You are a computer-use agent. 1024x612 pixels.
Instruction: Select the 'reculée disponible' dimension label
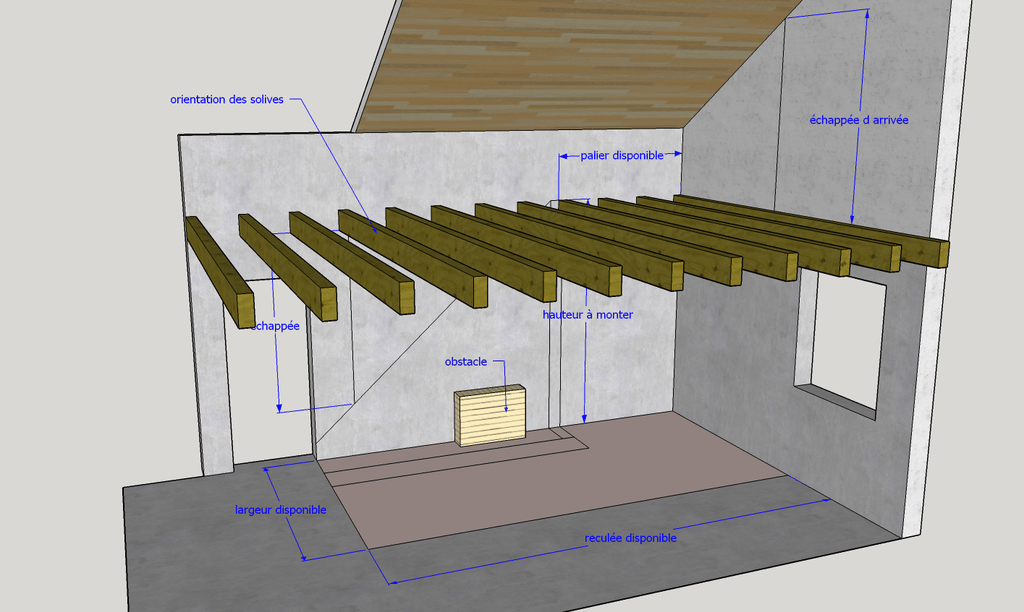coord(630,538)
